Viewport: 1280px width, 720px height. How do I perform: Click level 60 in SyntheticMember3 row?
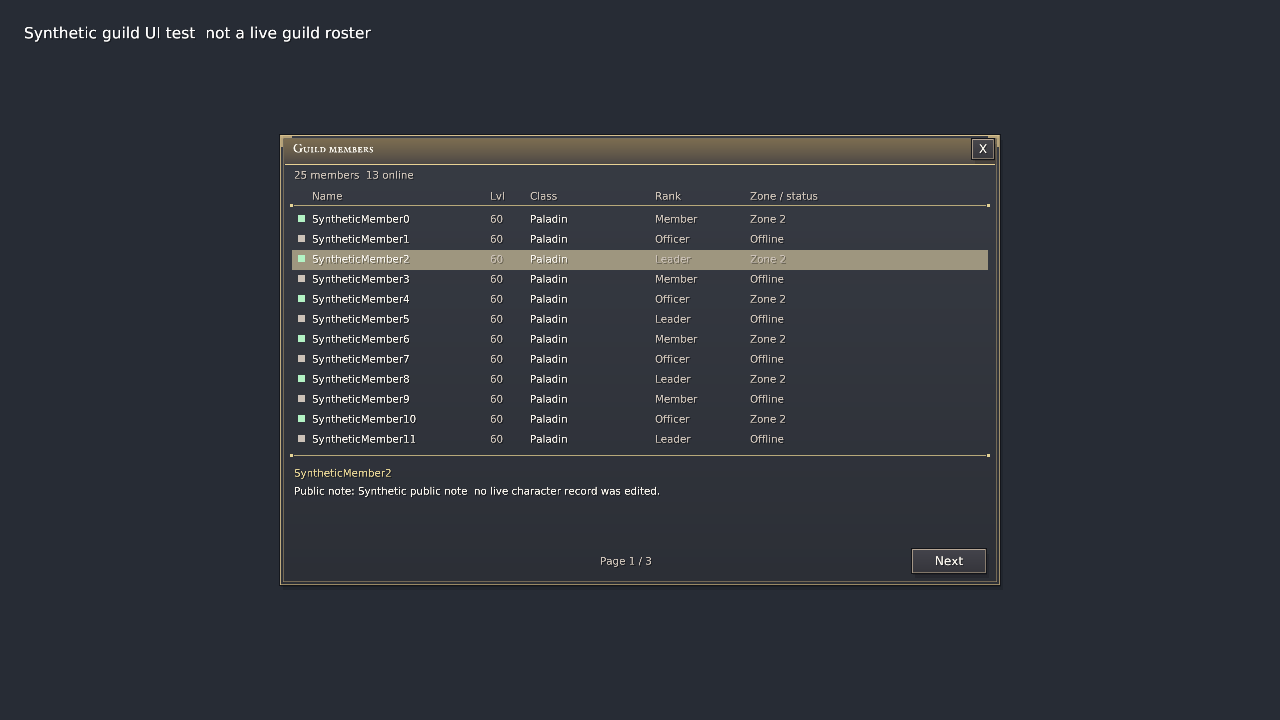[x=497, y=279]
